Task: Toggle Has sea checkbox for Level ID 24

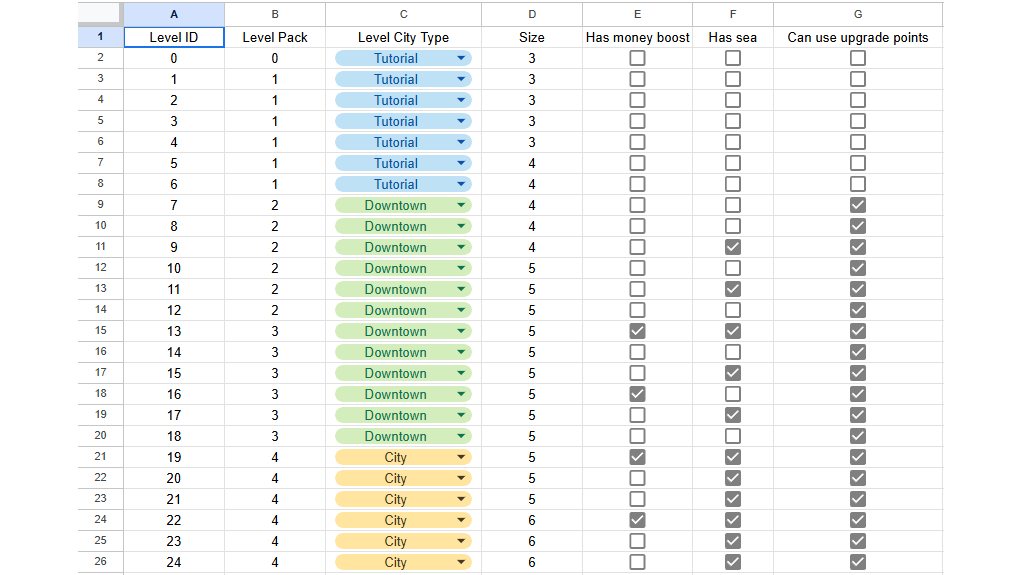Action: 733,562
